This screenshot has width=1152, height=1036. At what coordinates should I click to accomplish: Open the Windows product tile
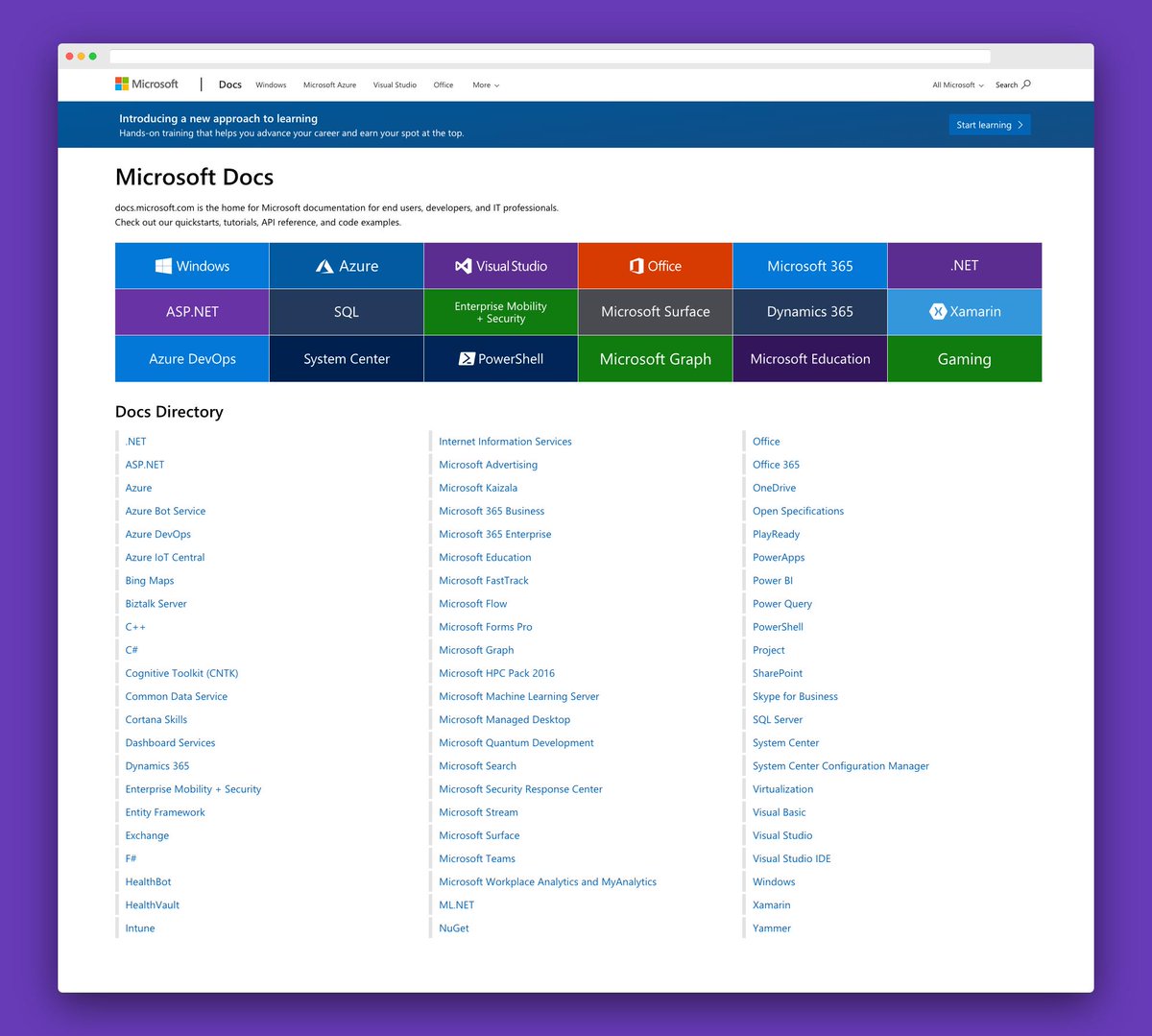[192, 266]
